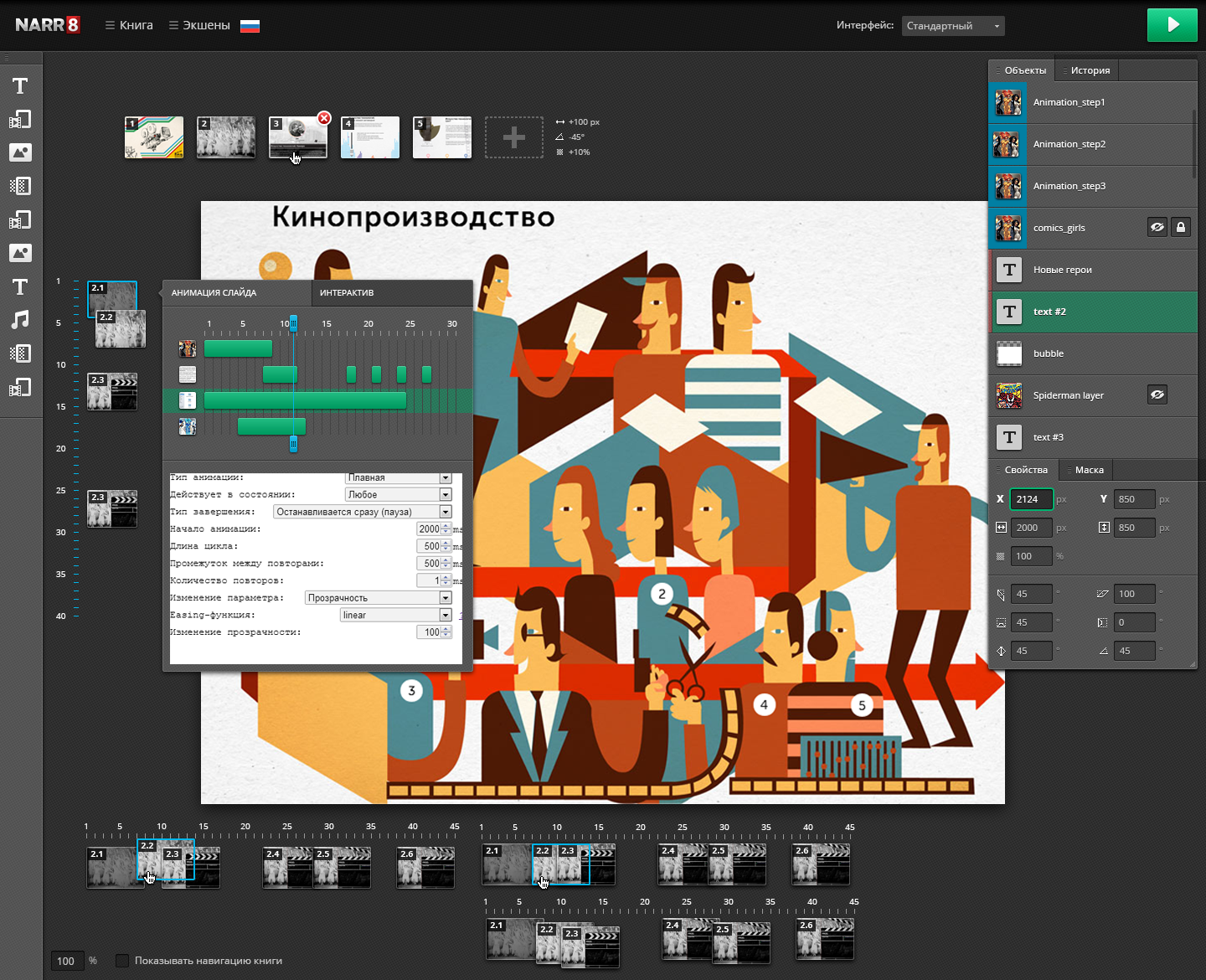Click the Spiderman layer thumbnail icon
Image resolution: width=1206 pixels, height=980 pixels.
[1009, 395]
